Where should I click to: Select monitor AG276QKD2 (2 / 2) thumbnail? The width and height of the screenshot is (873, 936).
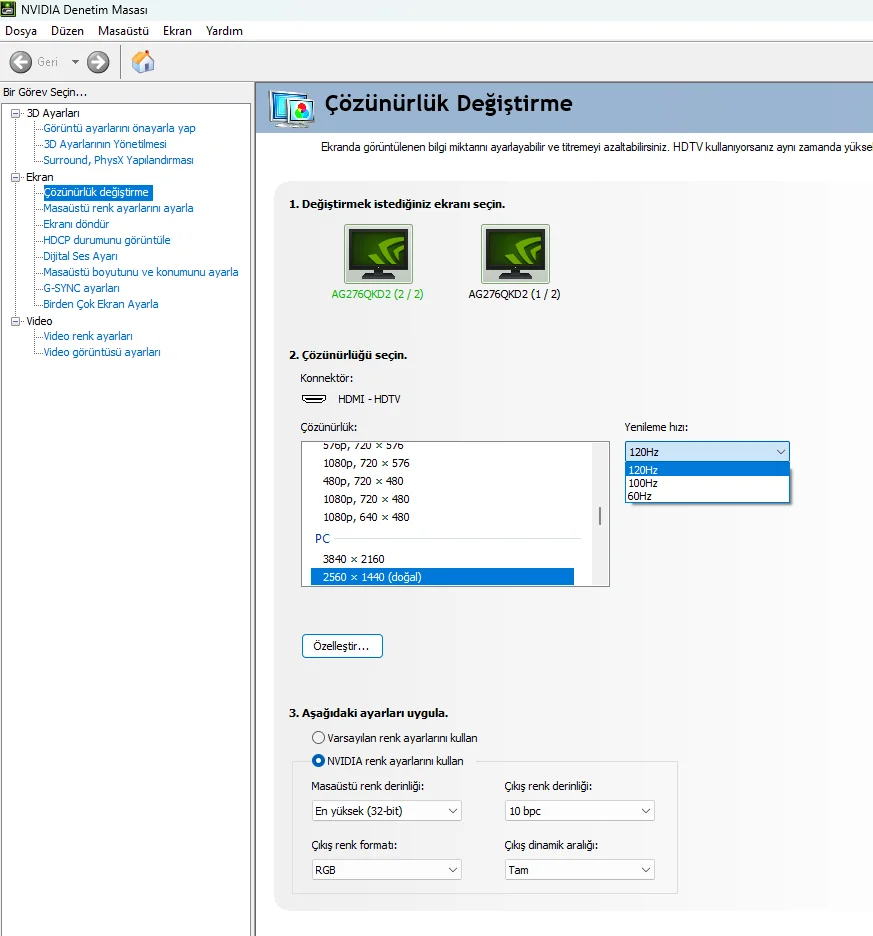(x=378, y=254)
